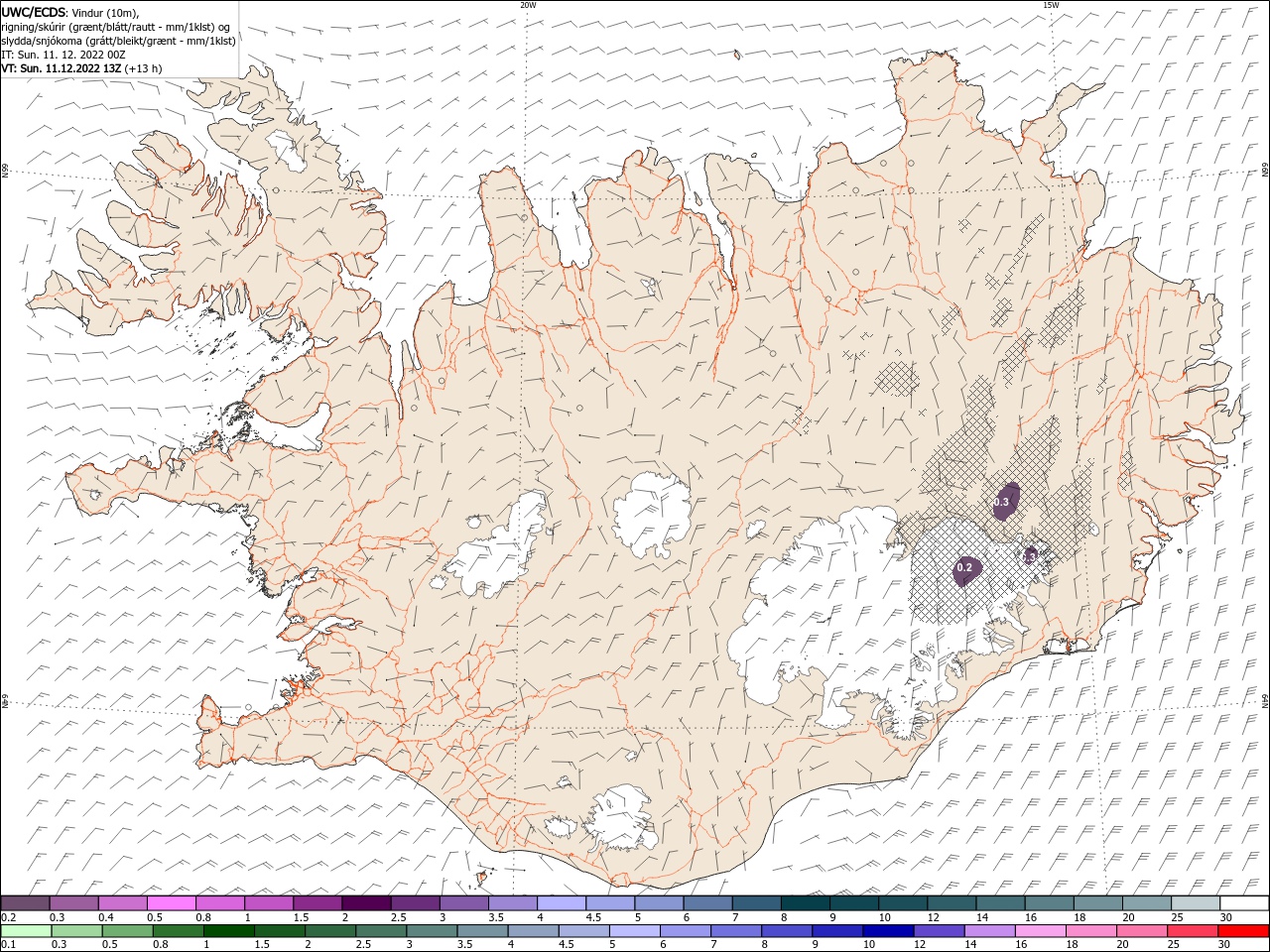Click the bright red swatch at 30, bottom row
Image resolution: width=1270 pixels, height=952 pixels.
coord(1243,932)
